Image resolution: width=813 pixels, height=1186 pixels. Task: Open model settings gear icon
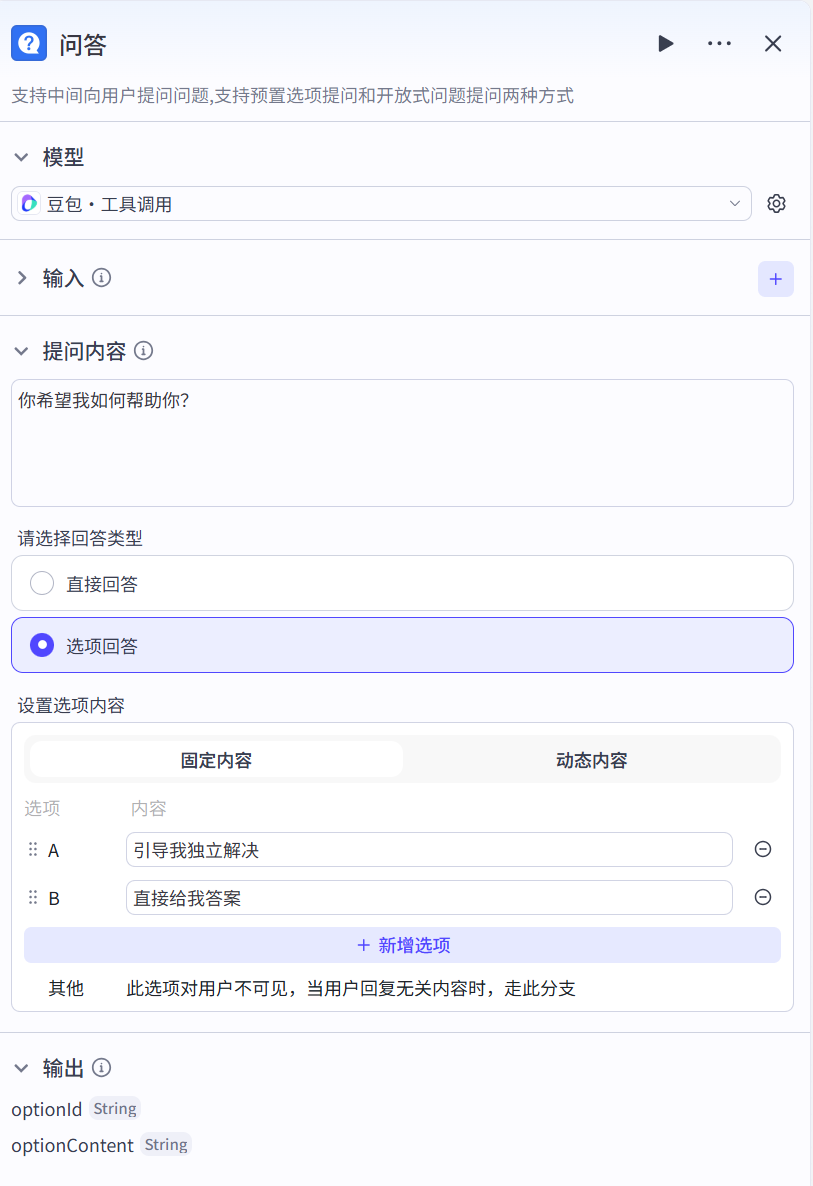(x=776, y=204)
